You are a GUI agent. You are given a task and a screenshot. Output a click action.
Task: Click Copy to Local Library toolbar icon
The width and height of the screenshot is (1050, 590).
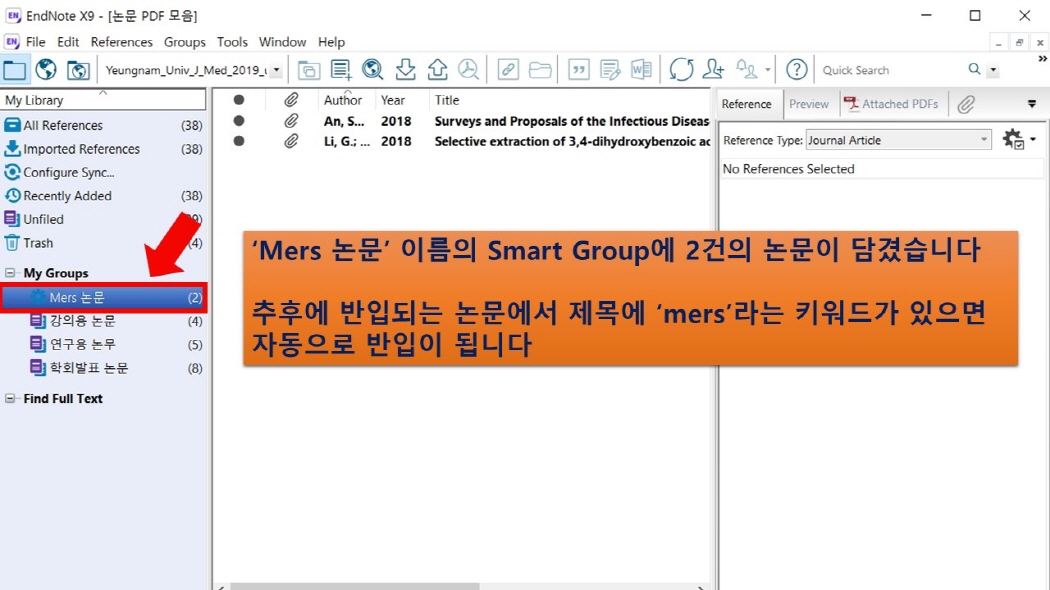tap(309, 70)
